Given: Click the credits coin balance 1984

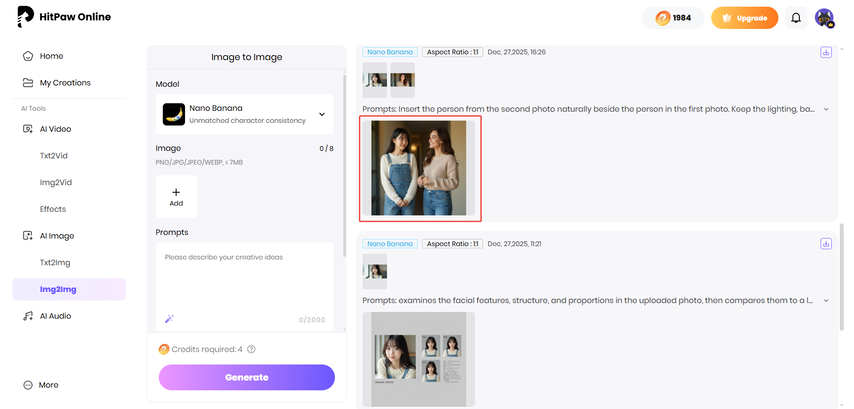Looking at the screenshot, I should coord(673,18).
